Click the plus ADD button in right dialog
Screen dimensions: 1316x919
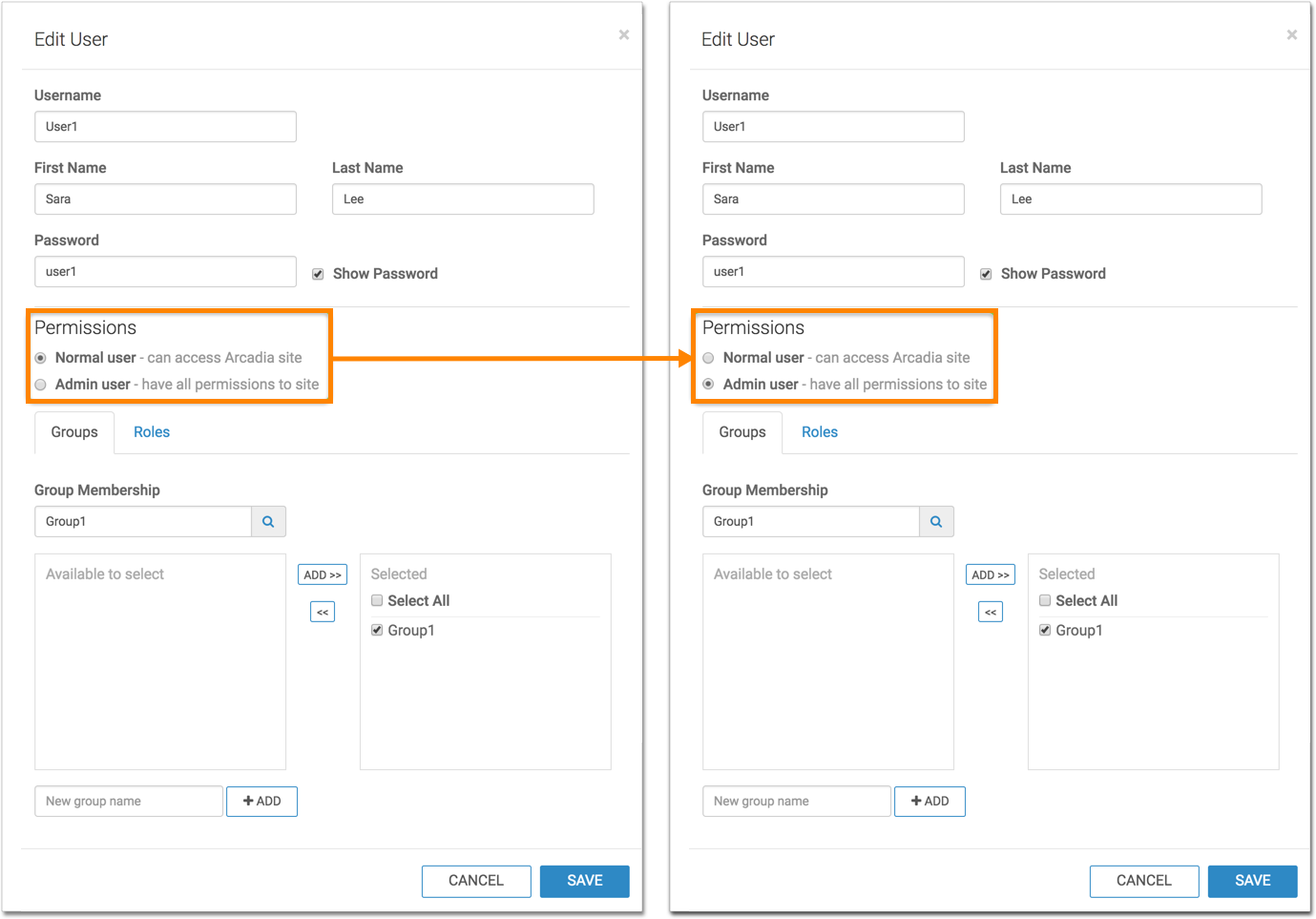point(930,802)
